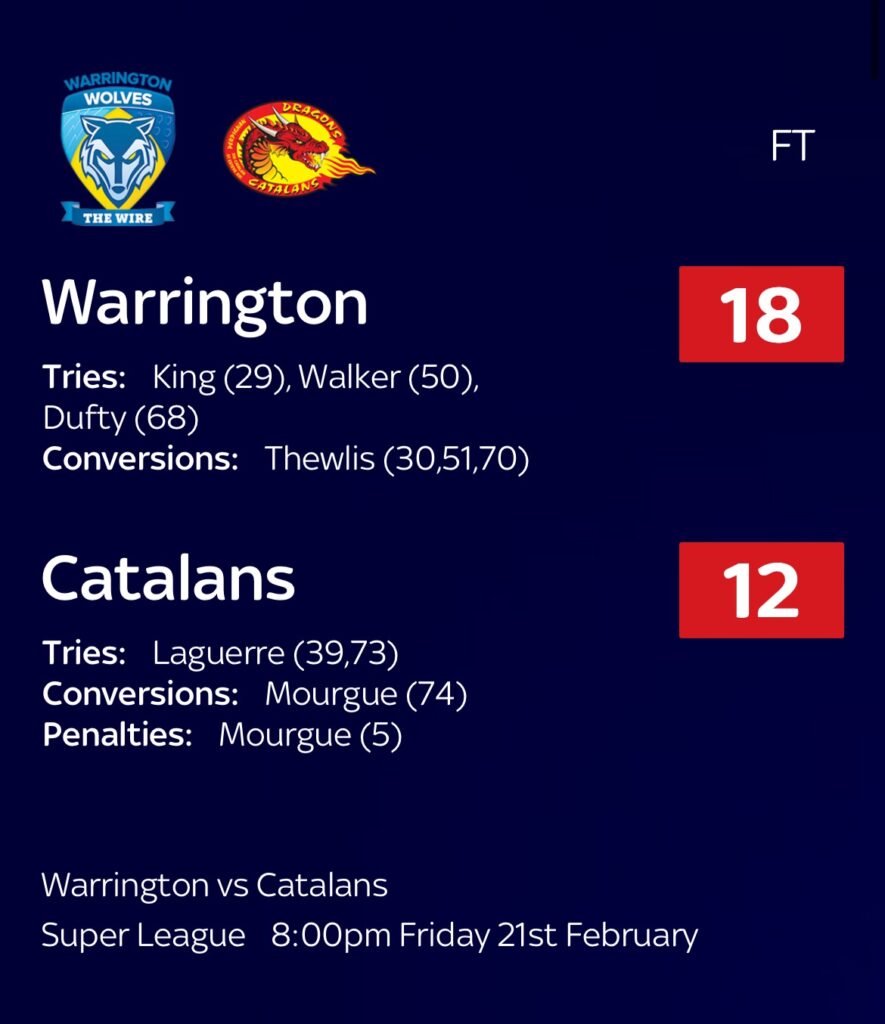Image resolution: width=885 pixels, height=1024 pixels.
Task: Click the Walker (50) try entry
Action: pyautogui.click(x=388, y=377)
